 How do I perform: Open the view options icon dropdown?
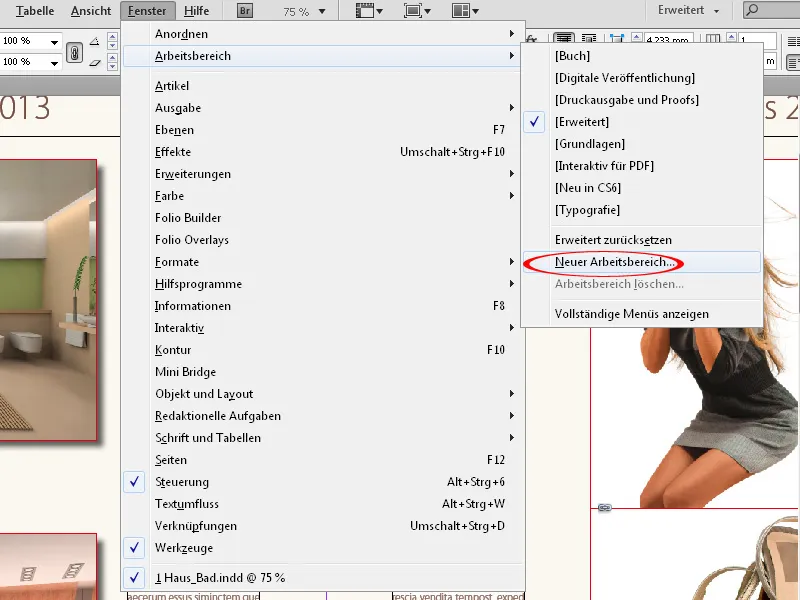click(369, 11)
